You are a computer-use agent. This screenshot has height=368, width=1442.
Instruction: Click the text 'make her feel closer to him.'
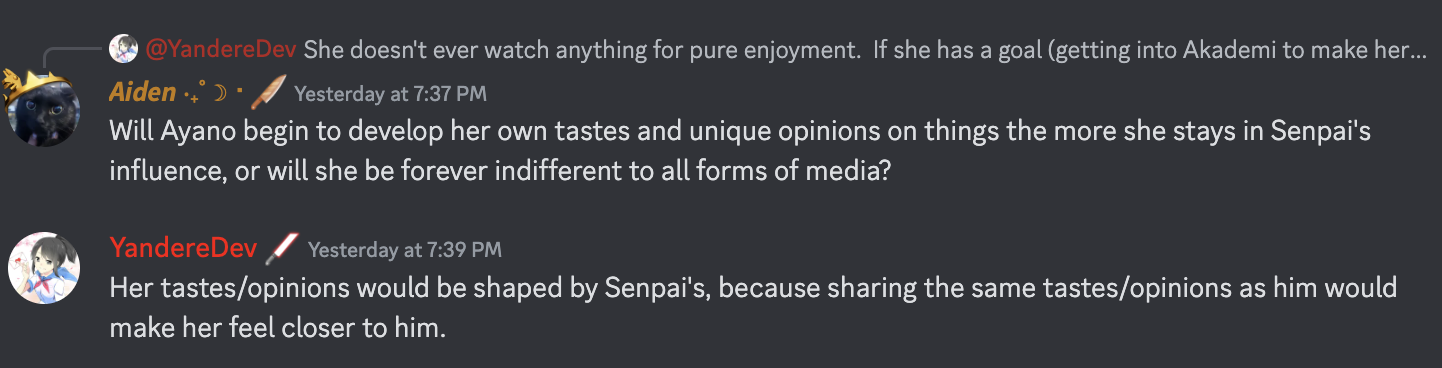point(277,327)
